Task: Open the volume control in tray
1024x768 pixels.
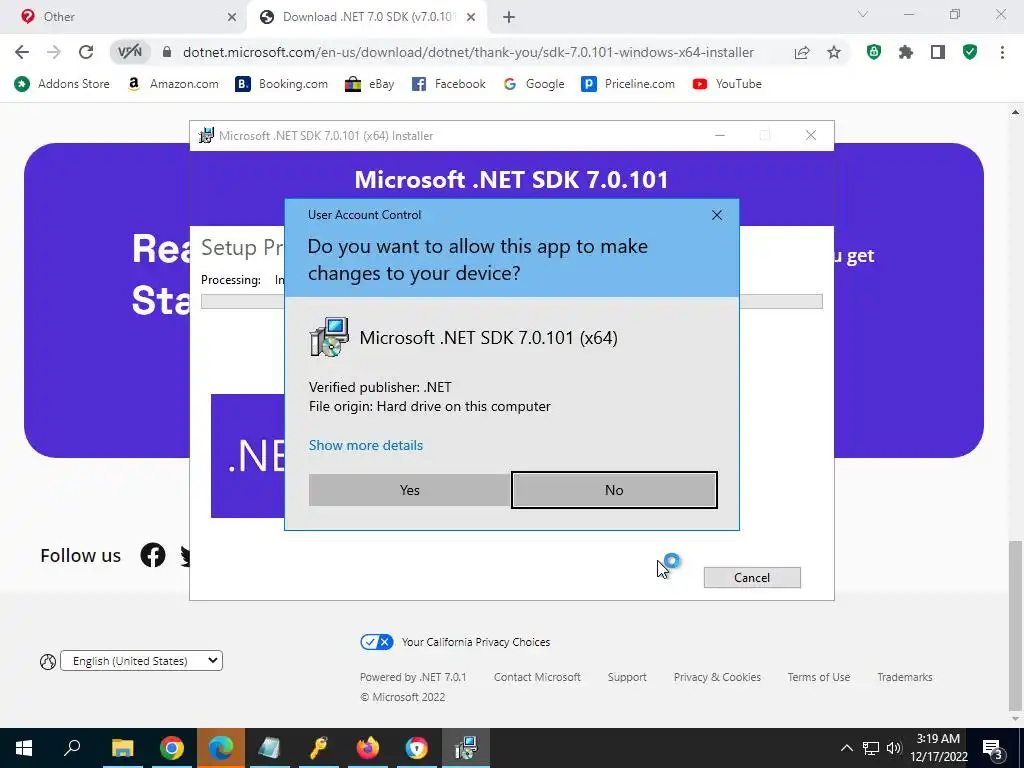Action: (894, 748)
